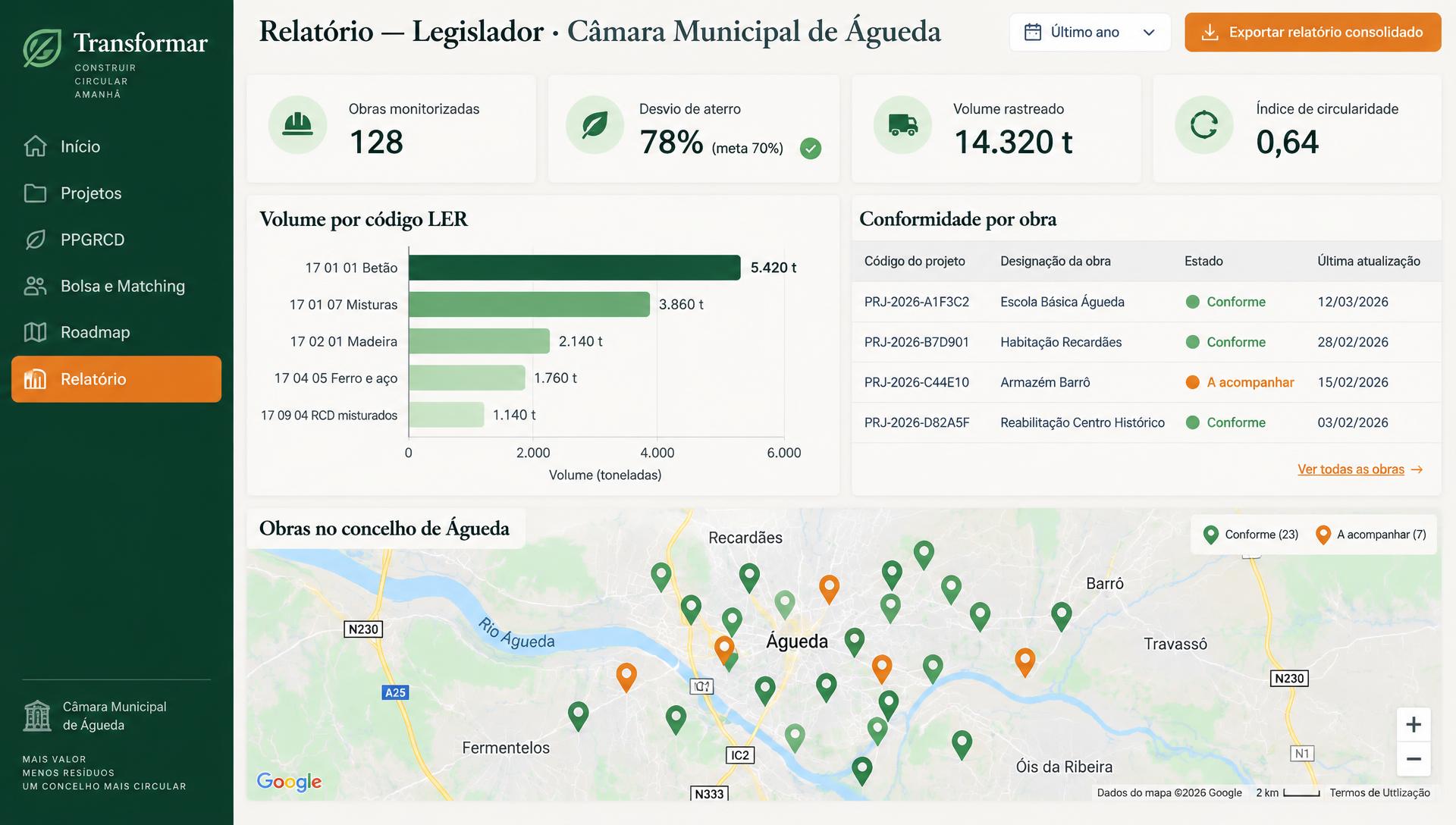
Task: Open Termos de Utilização link
Action: coord(1379,793)
